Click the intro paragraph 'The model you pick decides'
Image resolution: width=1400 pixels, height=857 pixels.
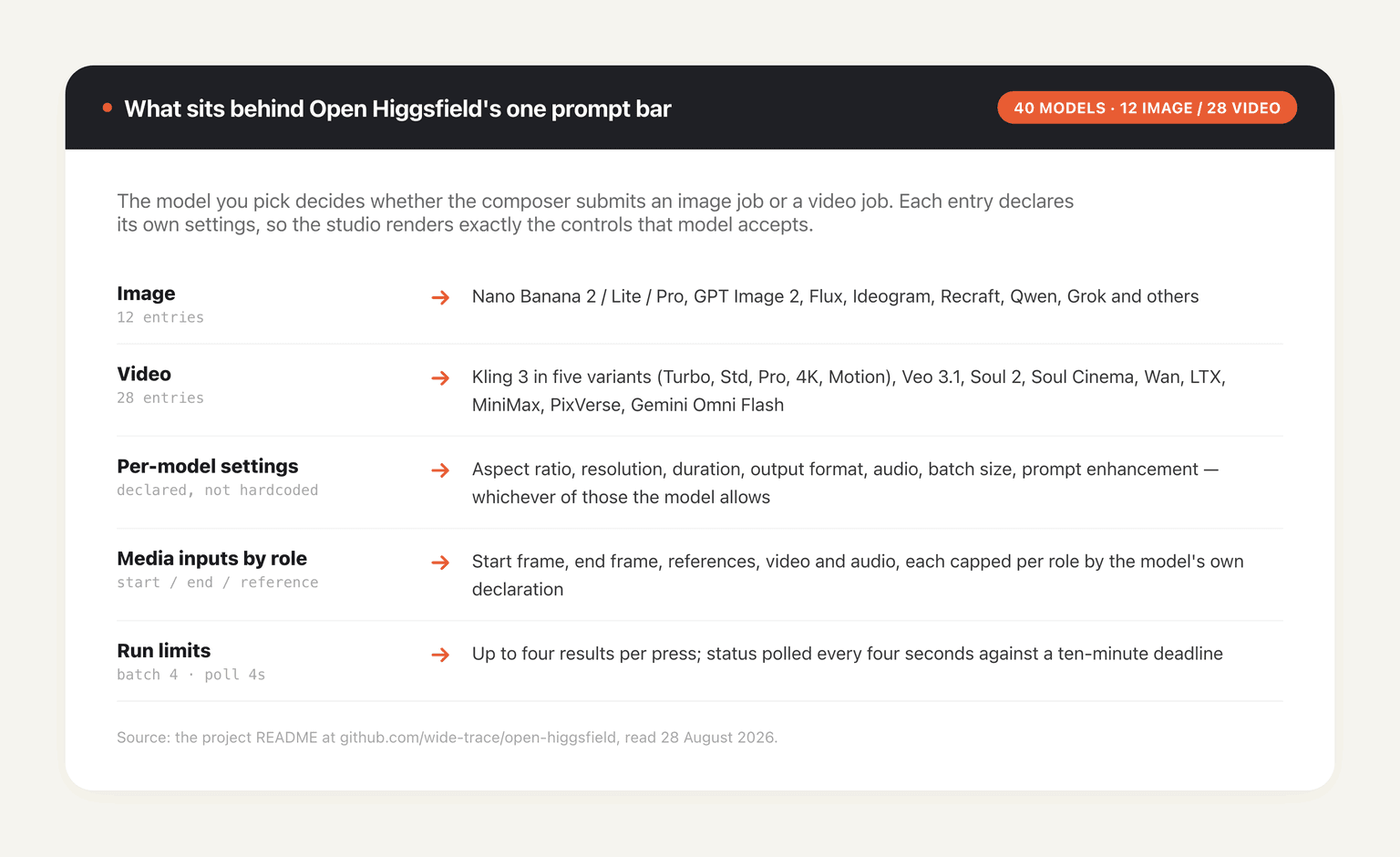click(595, 212)
